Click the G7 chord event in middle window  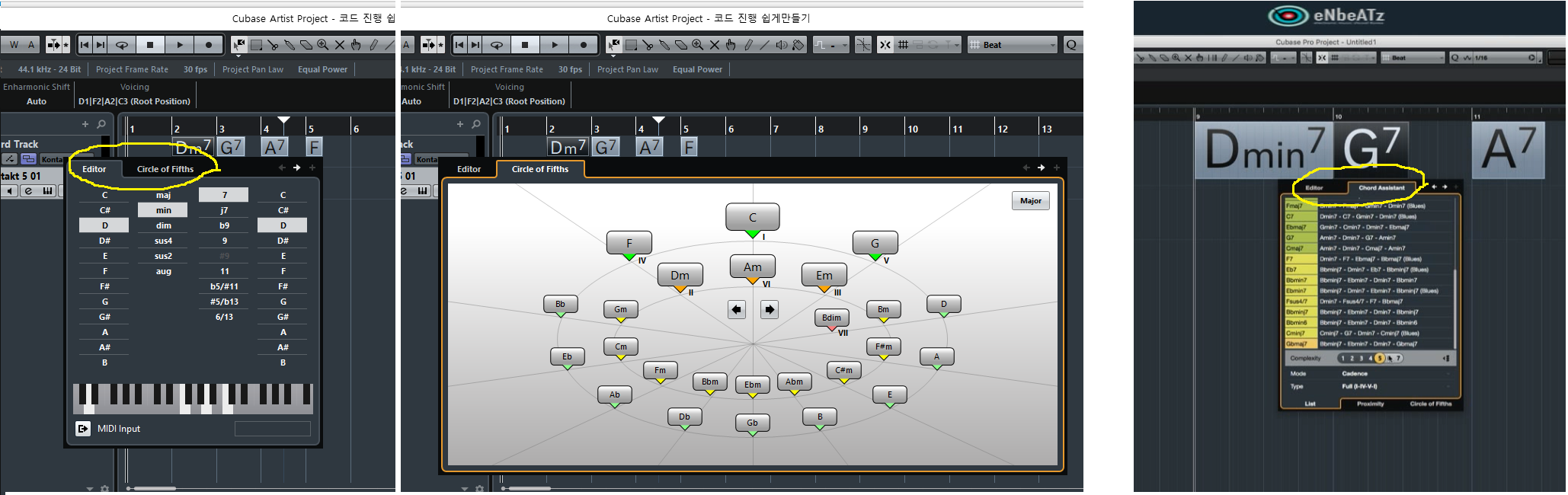tap(606, 146)
